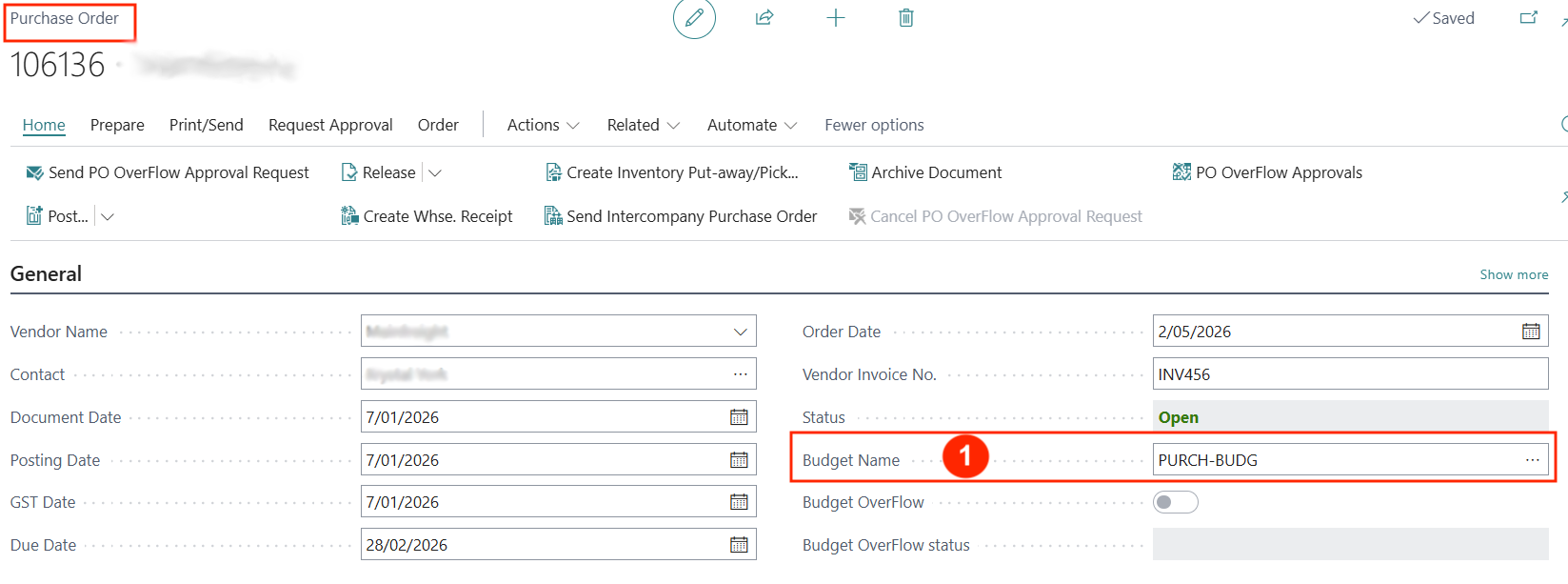This screenshot has width=1568, height=584.
Task: Open Document Date calendar picker
Action: [x=739, y=417]
